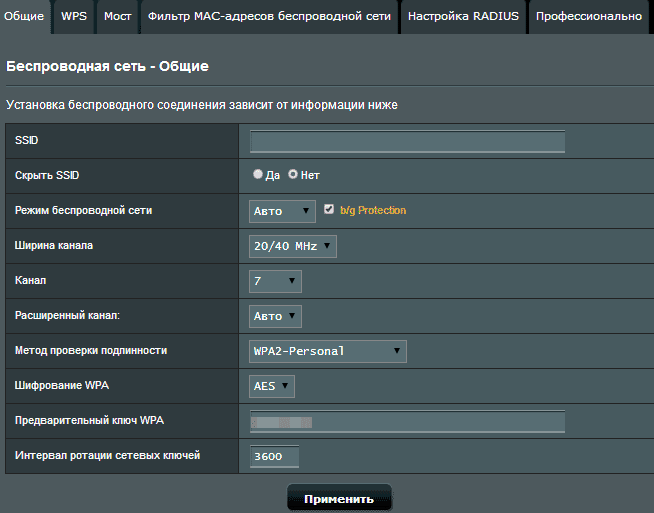This screenshot has height=513, width=654.
Task: Open the Профессионально tab
Action: [589, 17]
